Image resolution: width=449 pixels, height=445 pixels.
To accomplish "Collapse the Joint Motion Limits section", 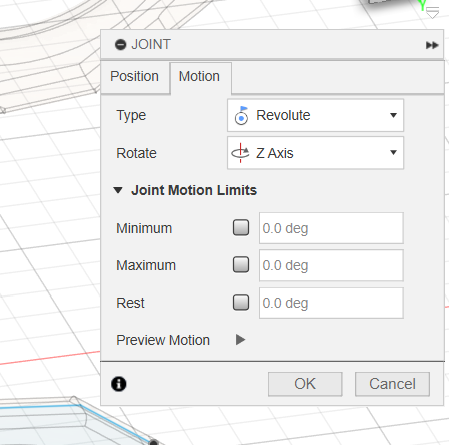I will [x=118, y=190].
